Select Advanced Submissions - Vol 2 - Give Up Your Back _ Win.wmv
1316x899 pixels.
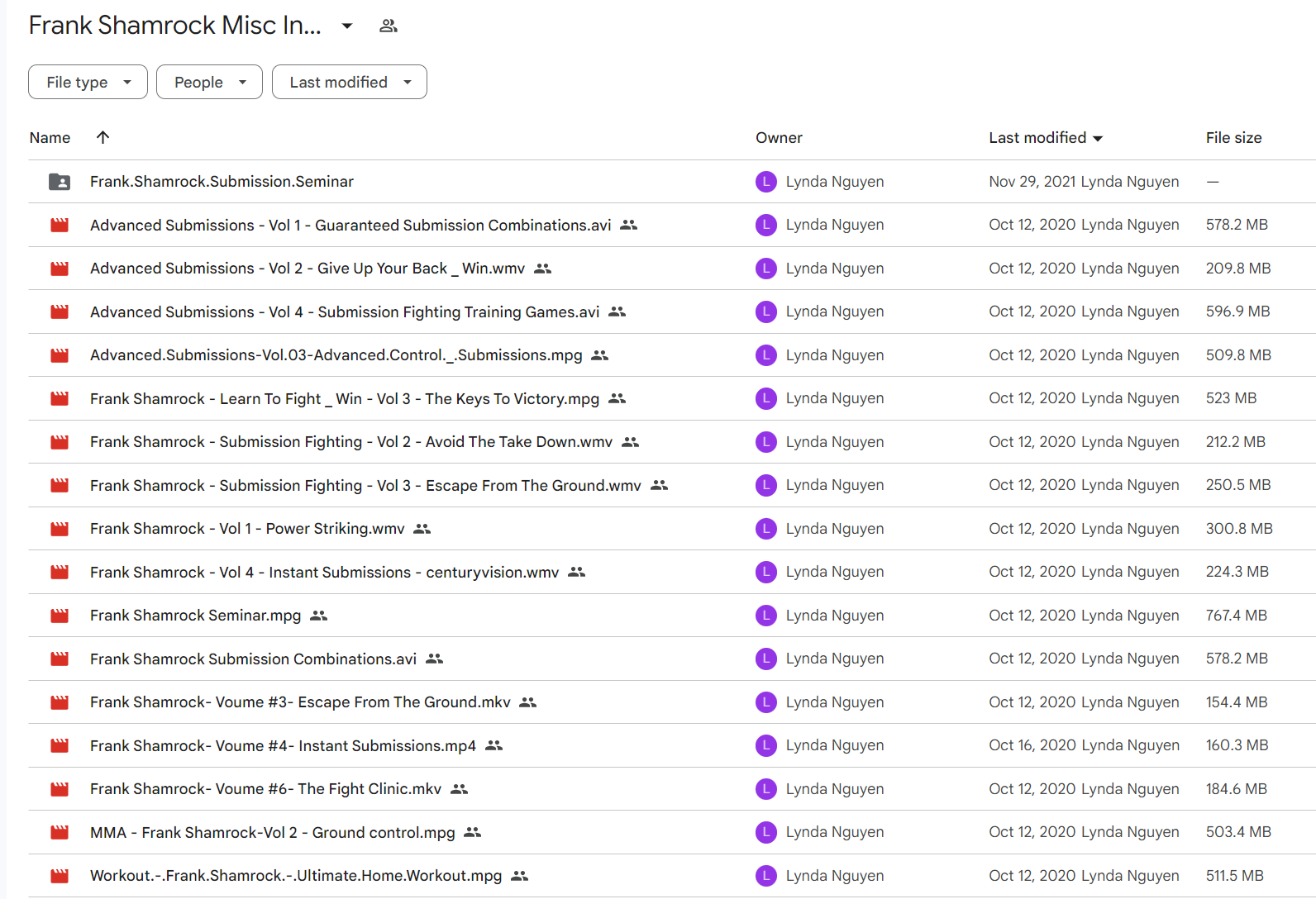pos(308,269)
